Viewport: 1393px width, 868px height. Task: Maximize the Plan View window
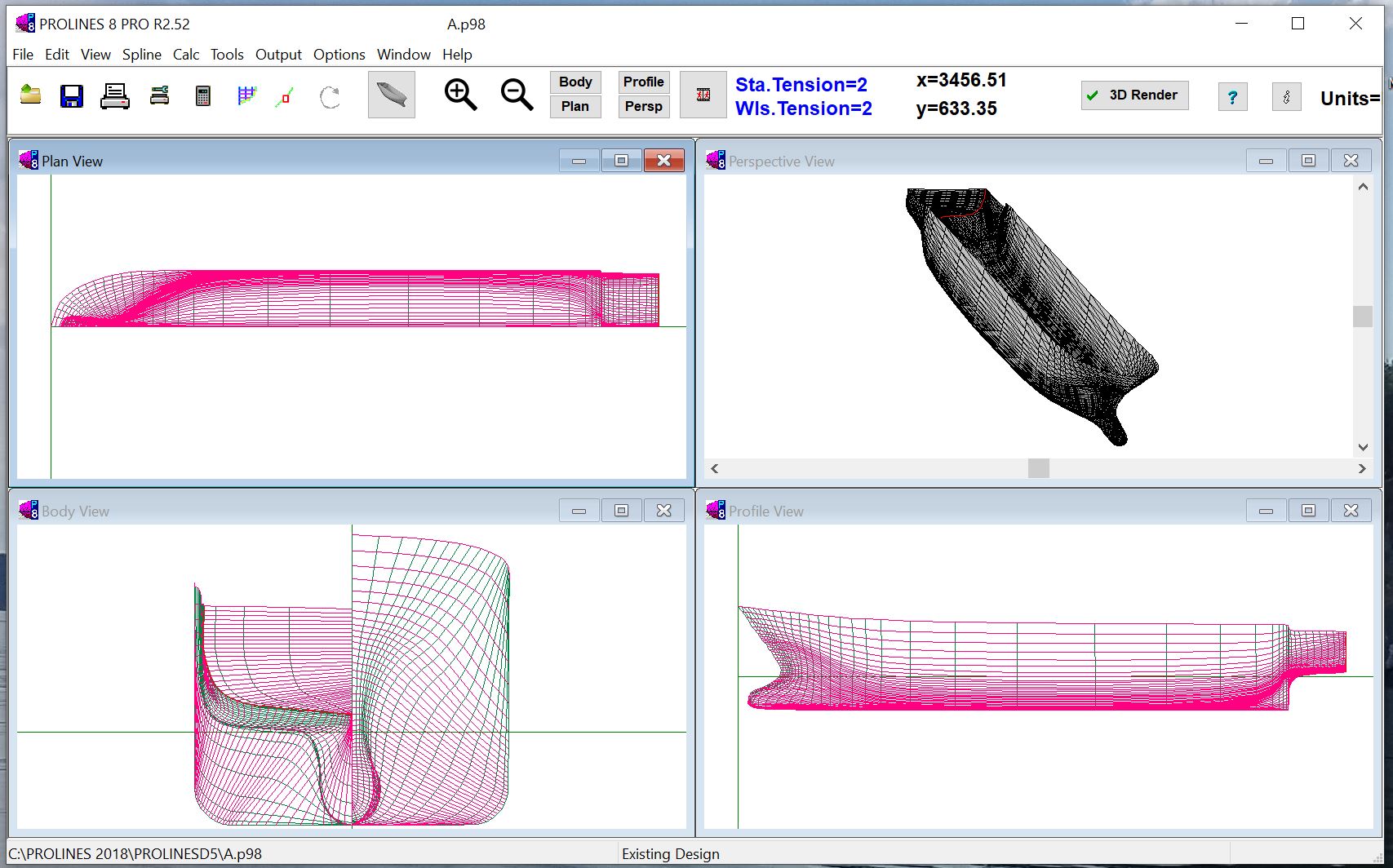coord(621,161)
